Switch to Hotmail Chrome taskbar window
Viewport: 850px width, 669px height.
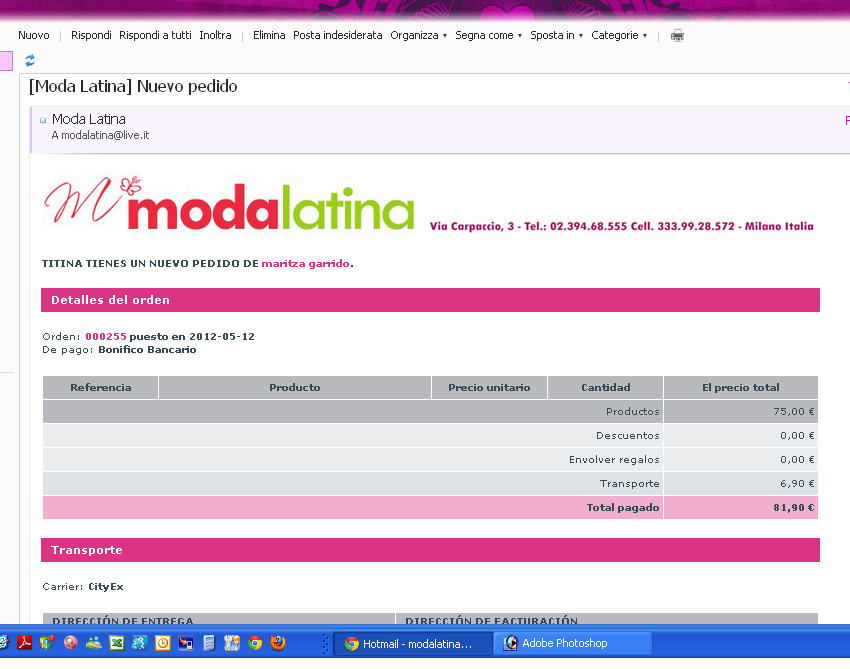pos(412,644)
